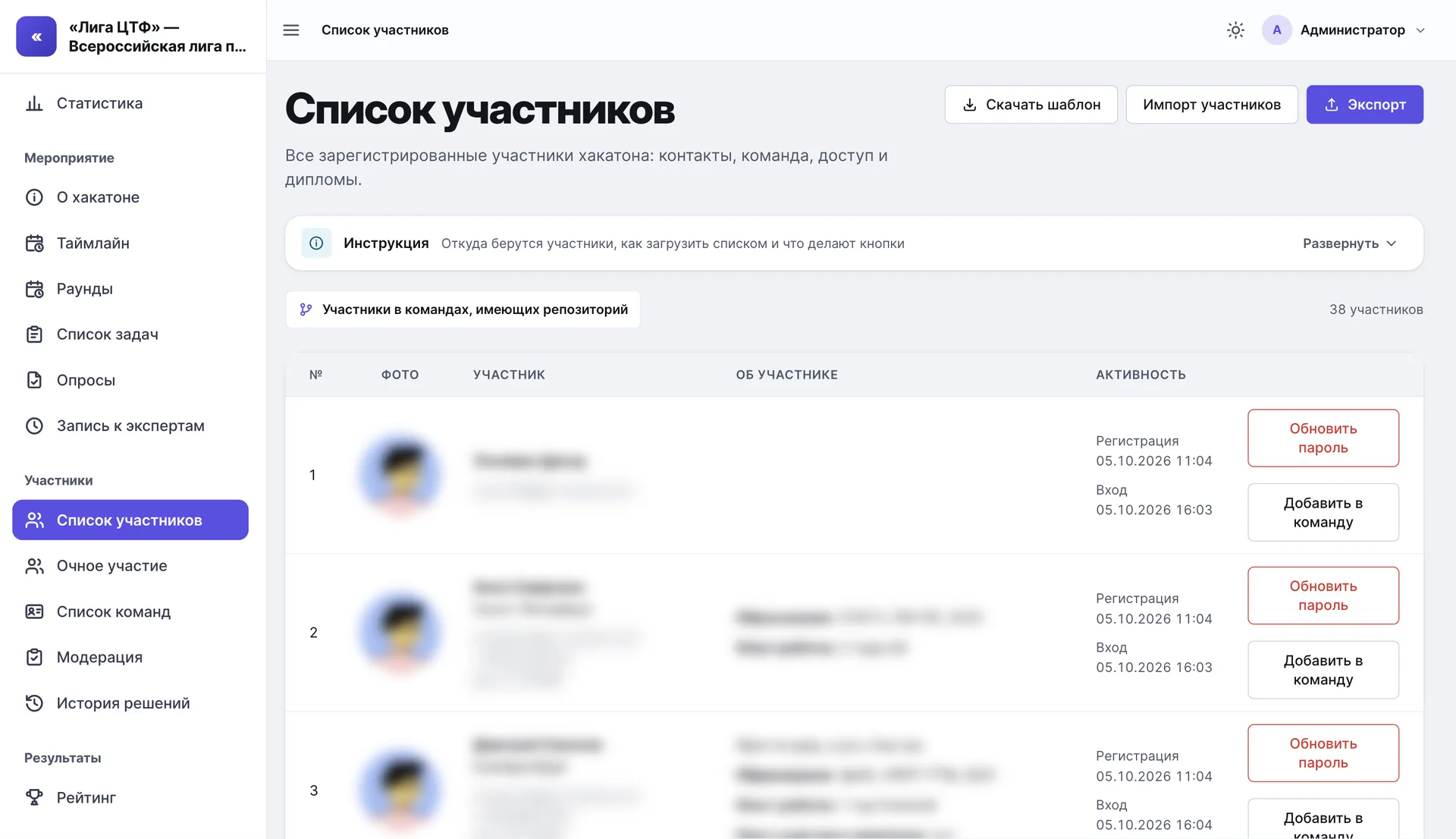Open the Модерация page
Screen dimensions: 1456x839
(x=130, y=658)
